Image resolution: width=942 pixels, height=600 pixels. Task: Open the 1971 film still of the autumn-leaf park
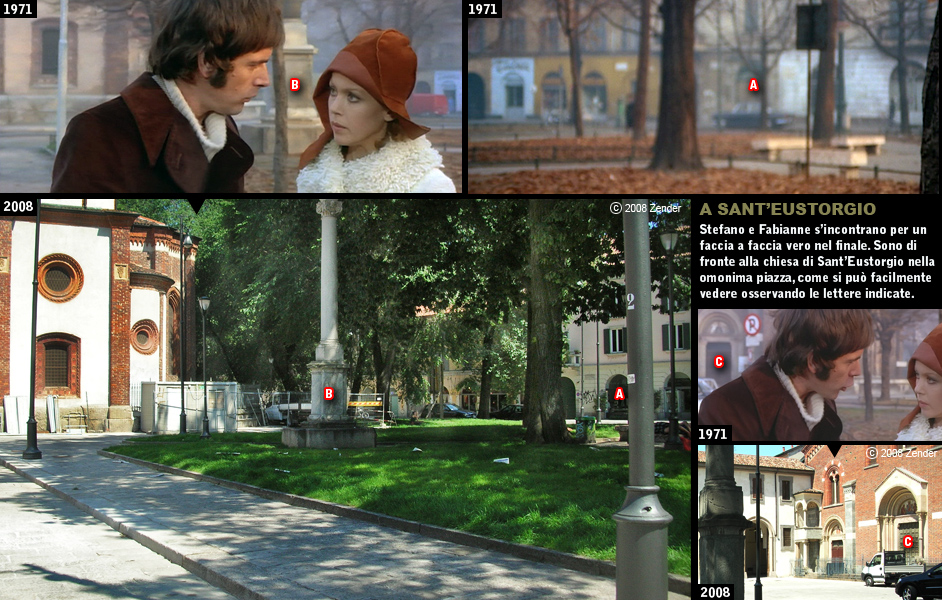[702, 96]
